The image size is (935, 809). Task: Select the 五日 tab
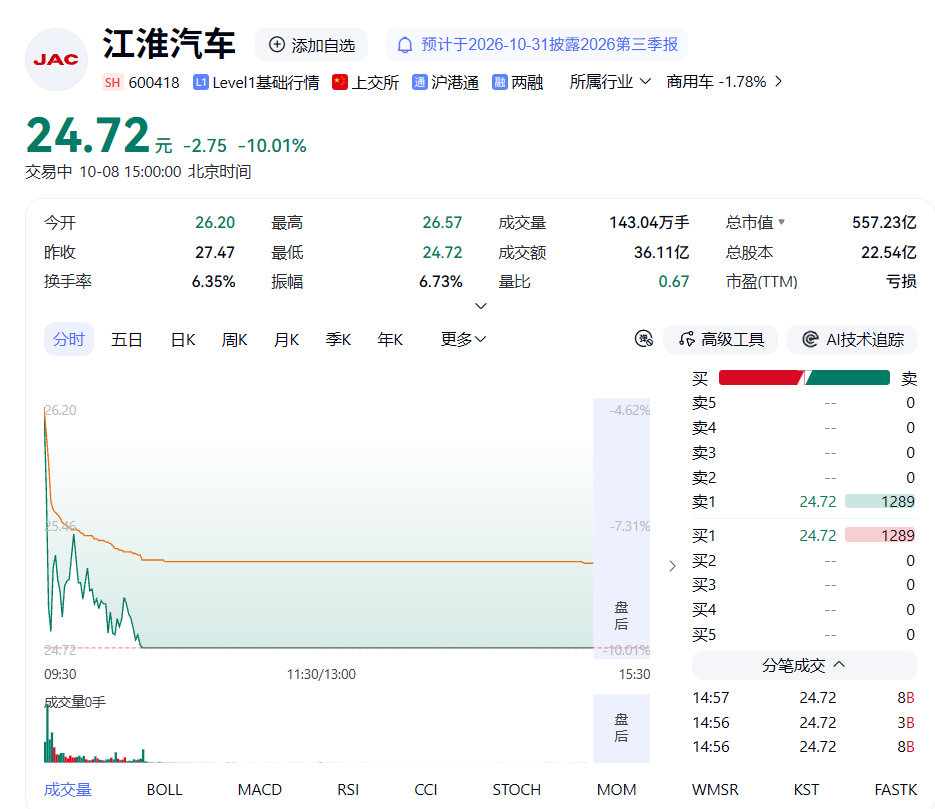pos(126,339)
